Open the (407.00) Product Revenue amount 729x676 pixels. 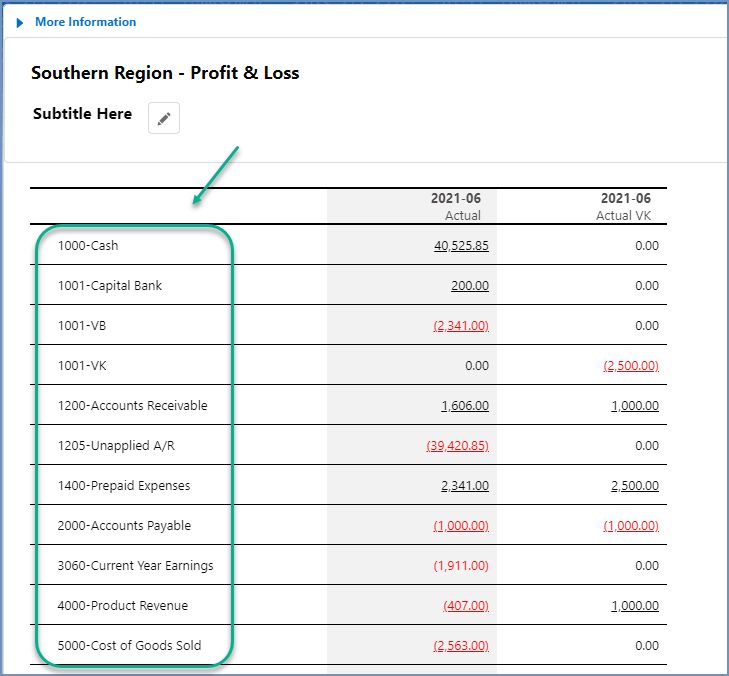[x=466, y=605]
